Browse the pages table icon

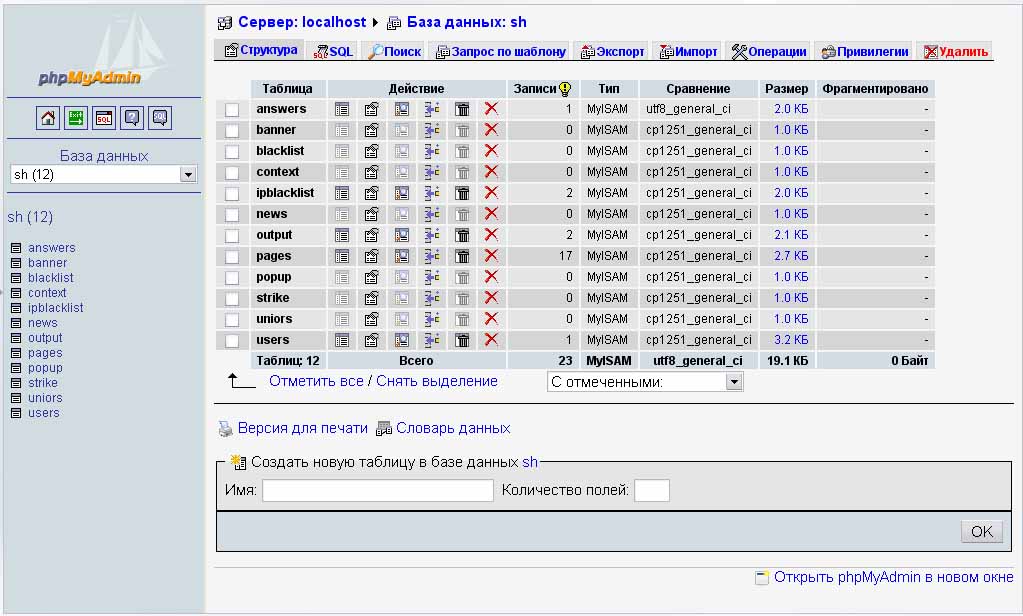point(342,256)
